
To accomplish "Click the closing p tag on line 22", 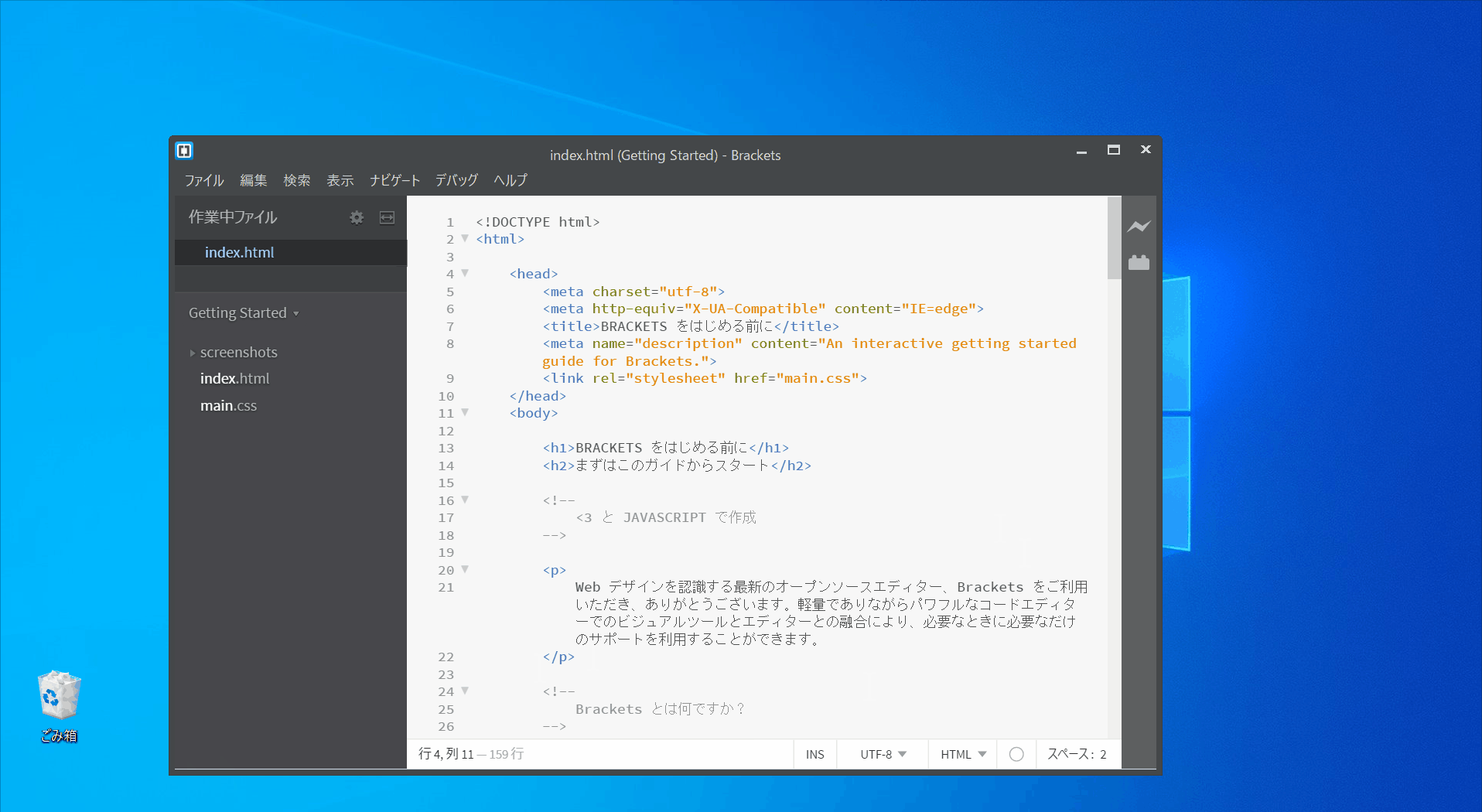I will pos(558,657).
